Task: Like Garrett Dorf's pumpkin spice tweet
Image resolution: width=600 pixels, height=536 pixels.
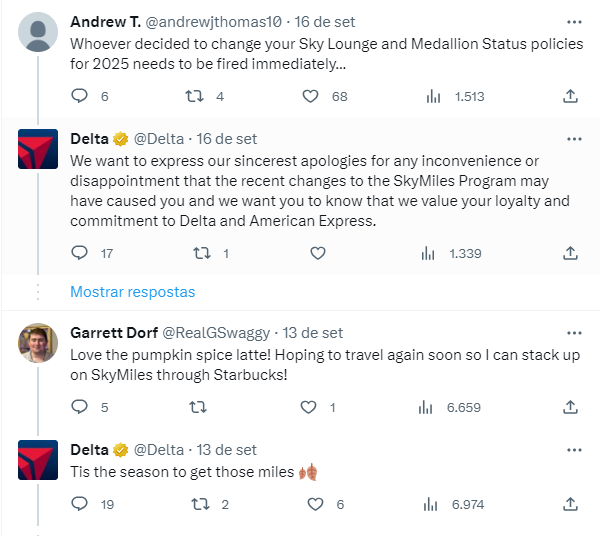Action: pyautogui.click(x=310, y=407)
